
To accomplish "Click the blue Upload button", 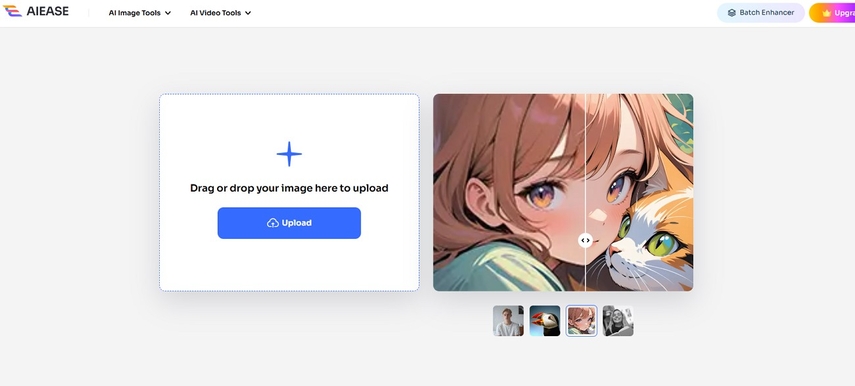I will tap(289, 223).
